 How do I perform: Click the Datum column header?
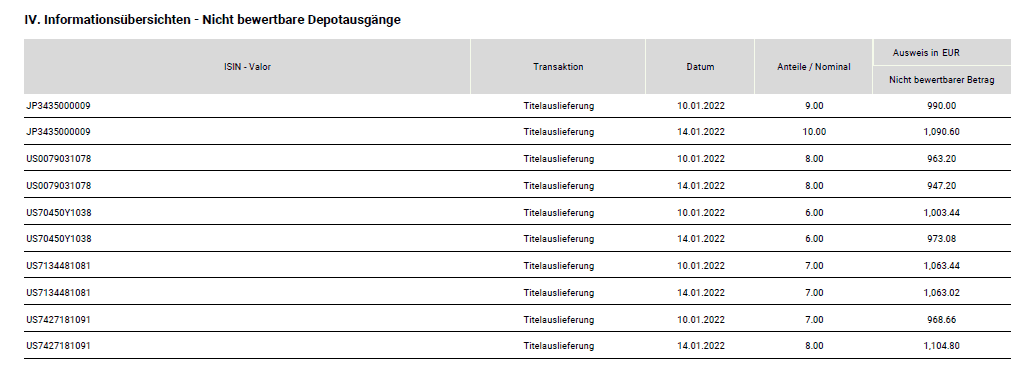click(700, 67)
